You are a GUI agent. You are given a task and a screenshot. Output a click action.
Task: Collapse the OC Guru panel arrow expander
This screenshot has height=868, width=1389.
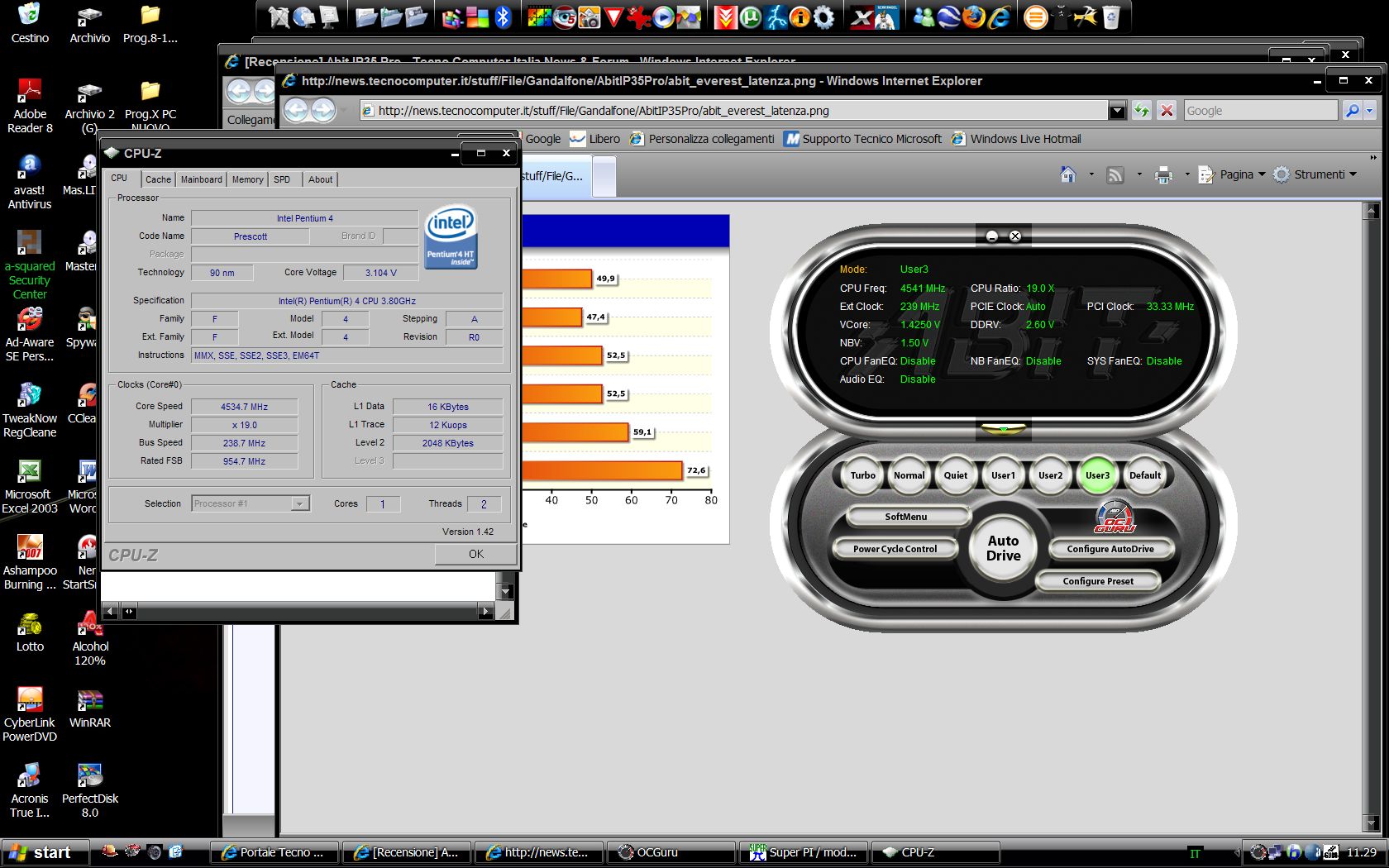[x=1003, y=428]
